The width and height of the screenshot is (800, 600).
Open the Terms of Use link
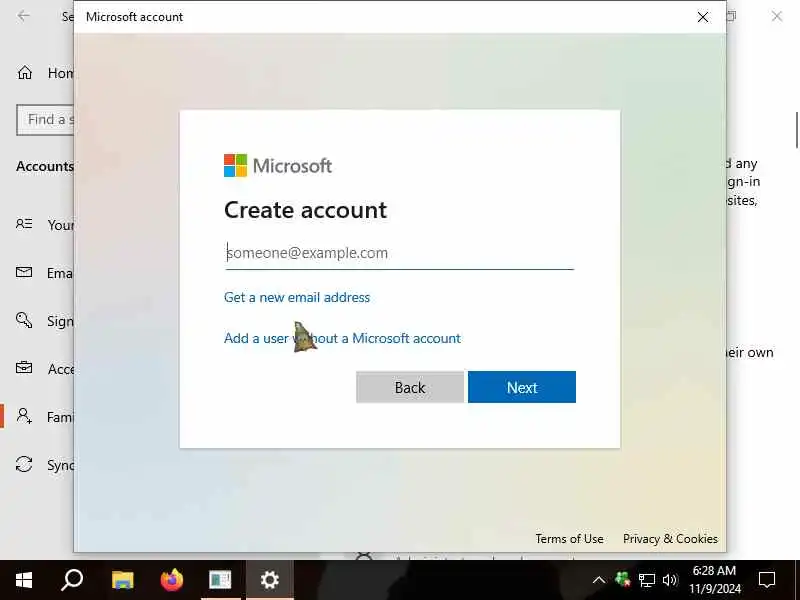[x=569, y=539]
